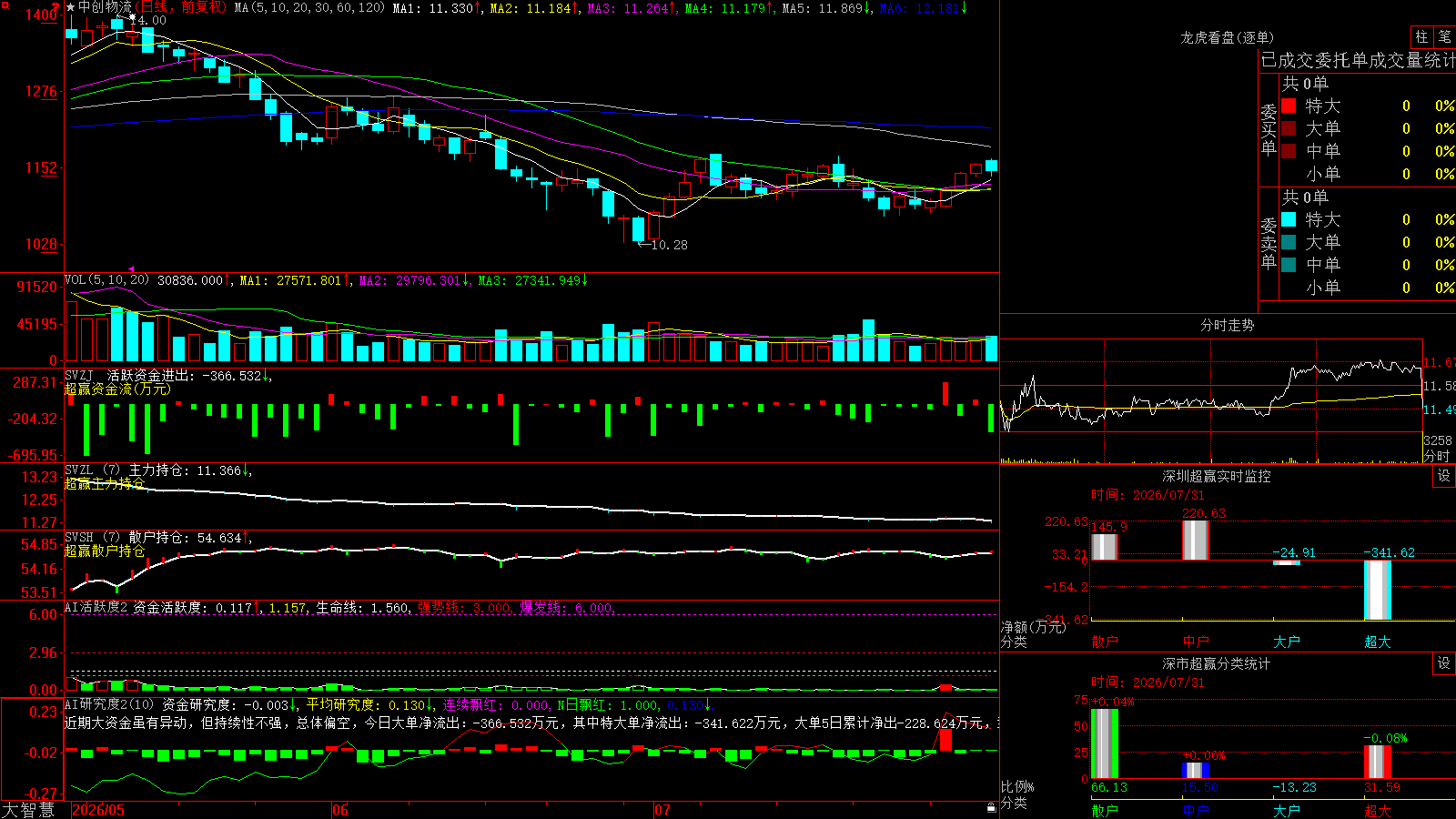Click the 07 month marker on time axis
This screenshot has height=819, width=1456.
662,810
